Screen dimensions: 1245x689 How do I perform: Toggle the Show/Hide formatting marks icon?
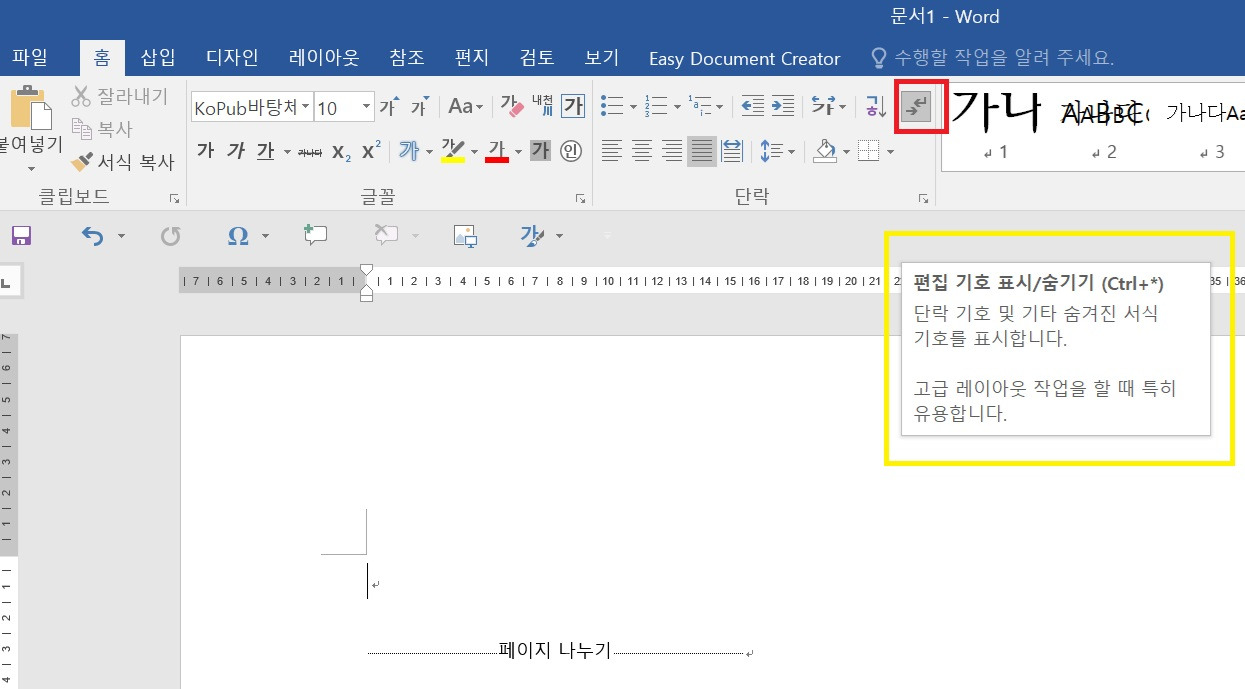[x=919, y=105]
